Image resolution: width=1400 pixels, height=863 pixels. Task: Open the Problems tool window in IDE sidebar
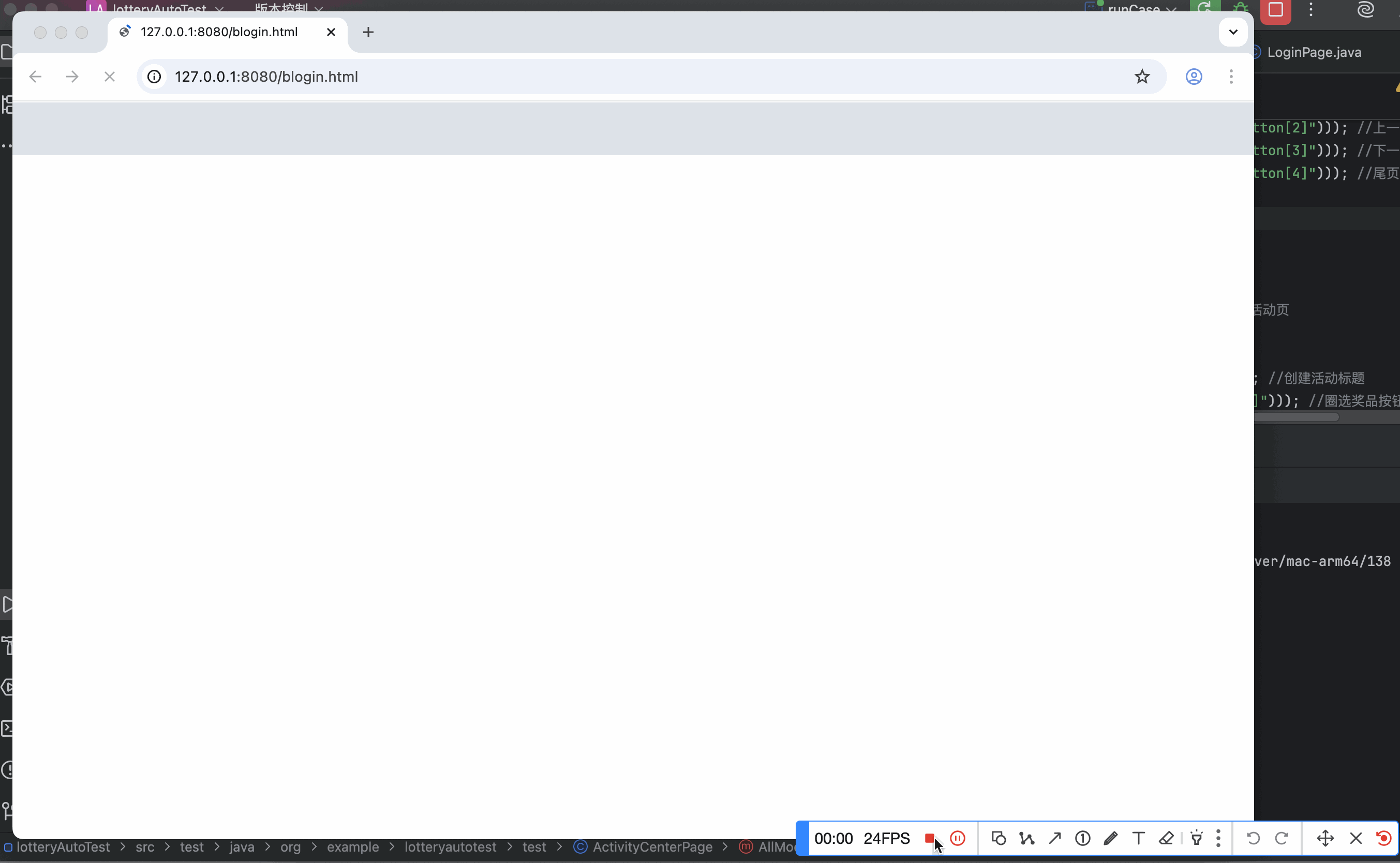pos(7,770)
